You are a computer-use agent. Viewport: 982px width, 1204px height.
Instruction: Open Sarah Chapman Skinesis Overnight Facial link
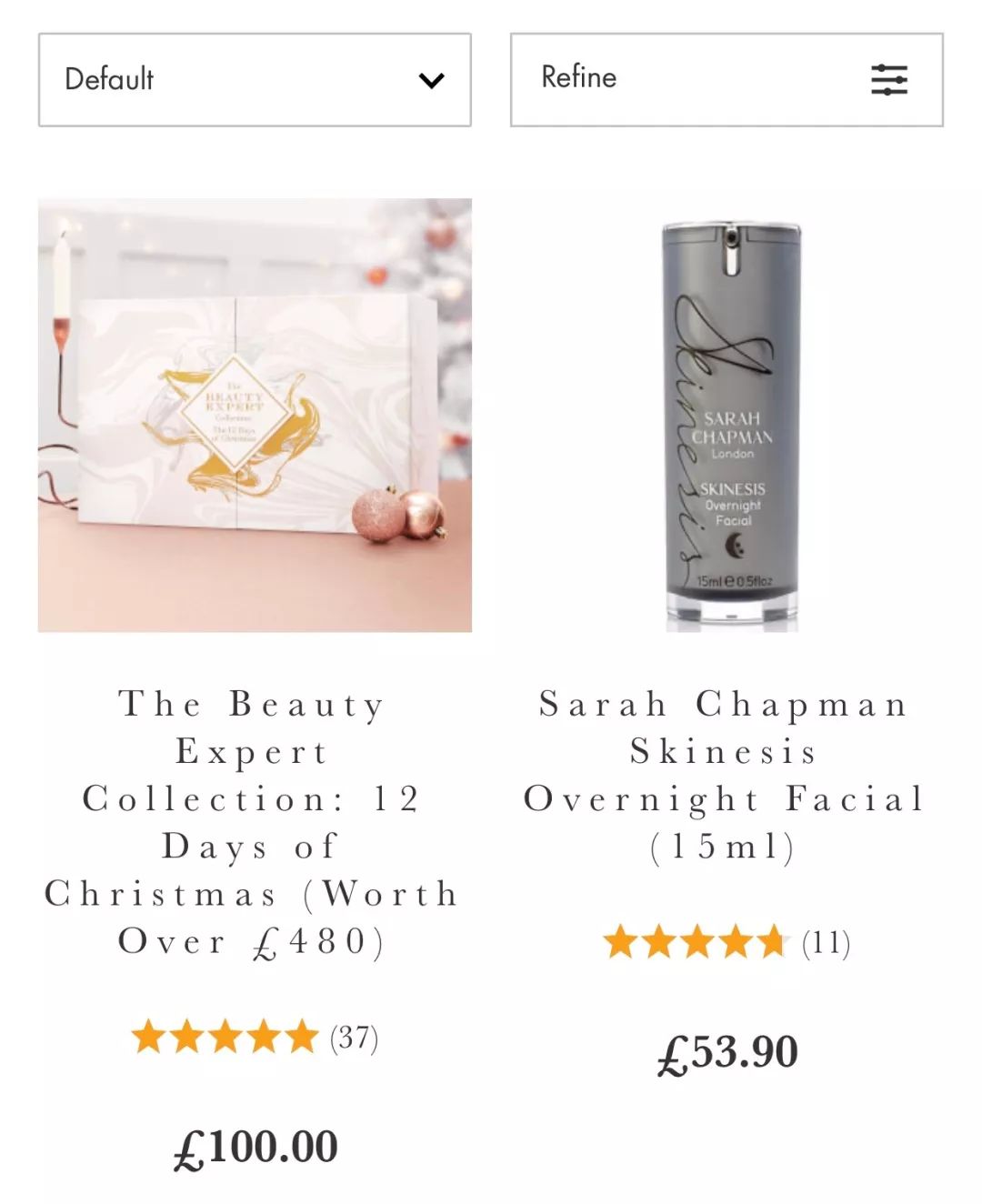click(725, 775)
